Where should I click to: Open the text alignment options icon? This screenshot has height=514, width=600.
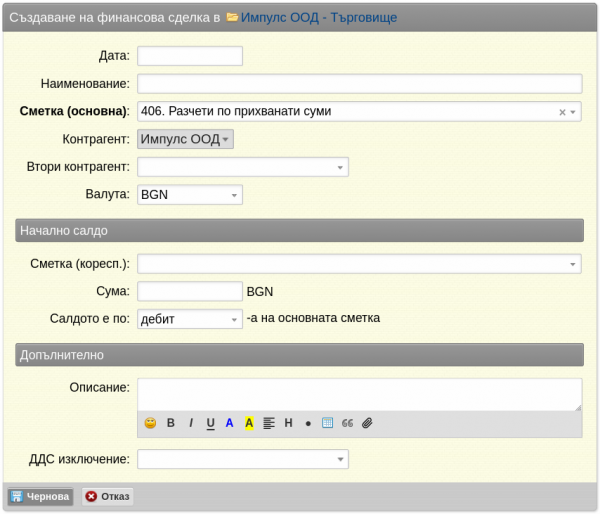(x=269, y=423)
